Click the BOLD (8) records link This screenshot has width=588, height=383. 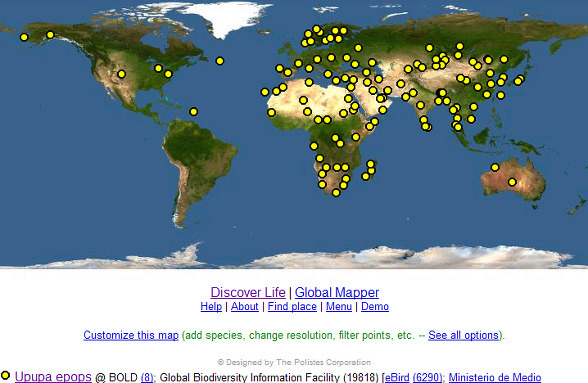tap(147, 377)
